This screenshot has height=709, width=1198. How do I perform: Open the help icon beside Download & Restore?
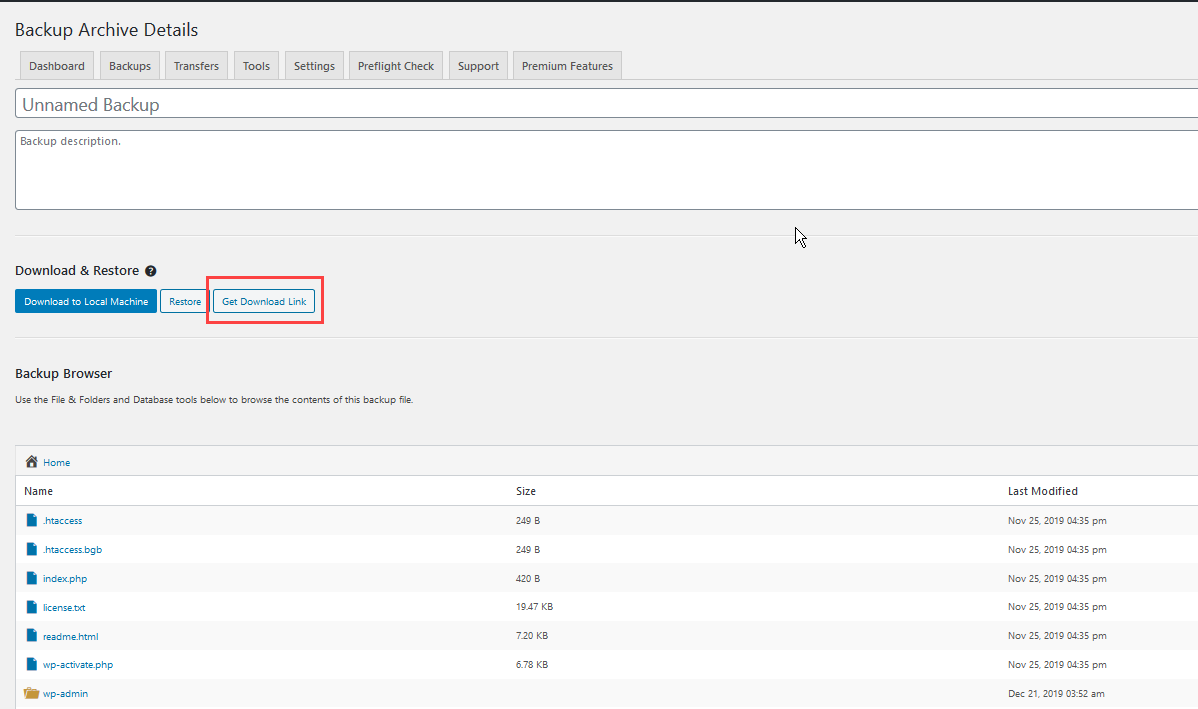tap(150, 270)
